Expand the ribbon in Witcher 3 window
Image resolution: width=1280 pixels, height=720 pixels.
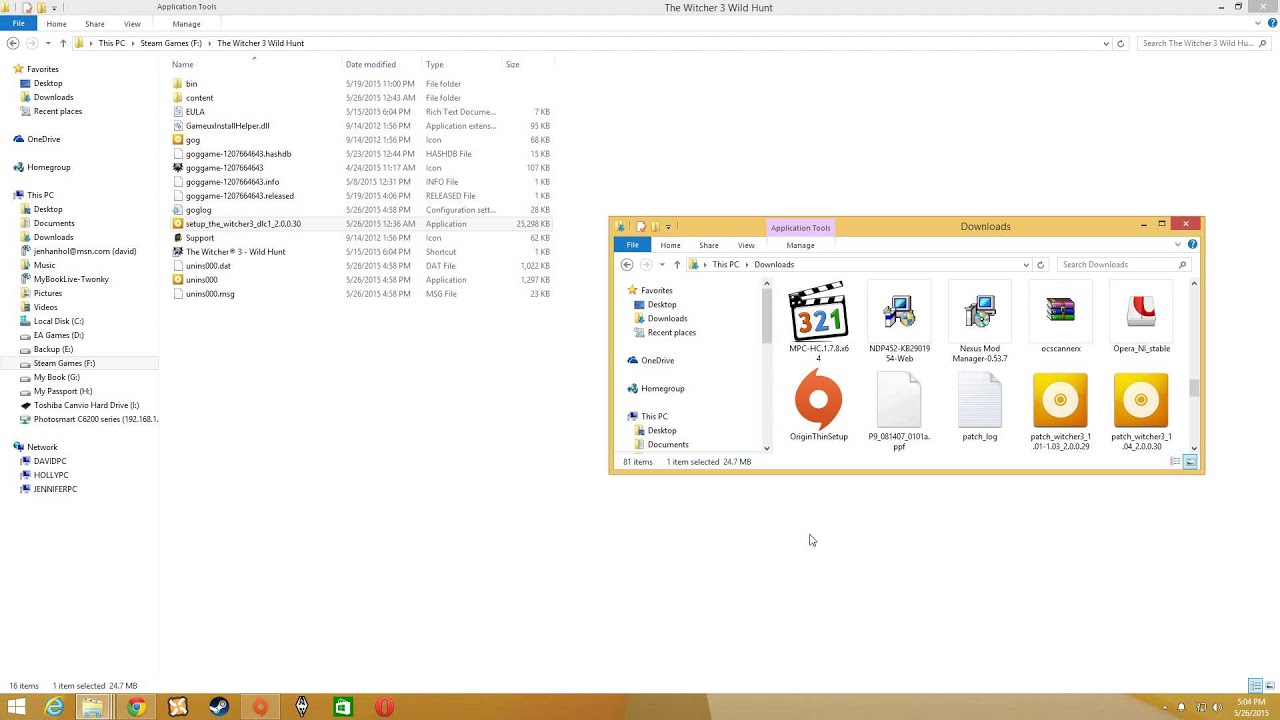tap(1258, 23)
